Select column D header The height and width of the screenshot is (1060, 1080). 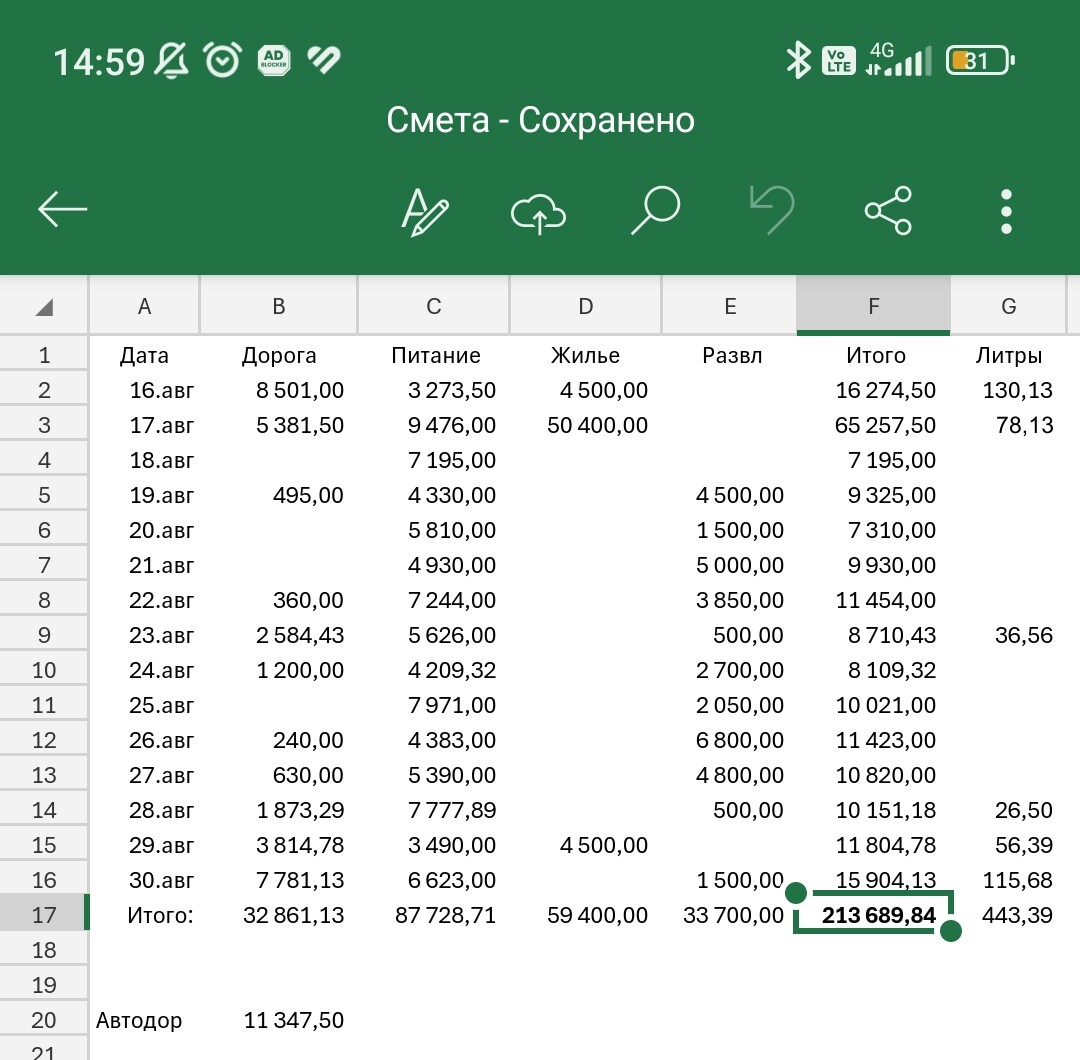(x=586, y=307)
